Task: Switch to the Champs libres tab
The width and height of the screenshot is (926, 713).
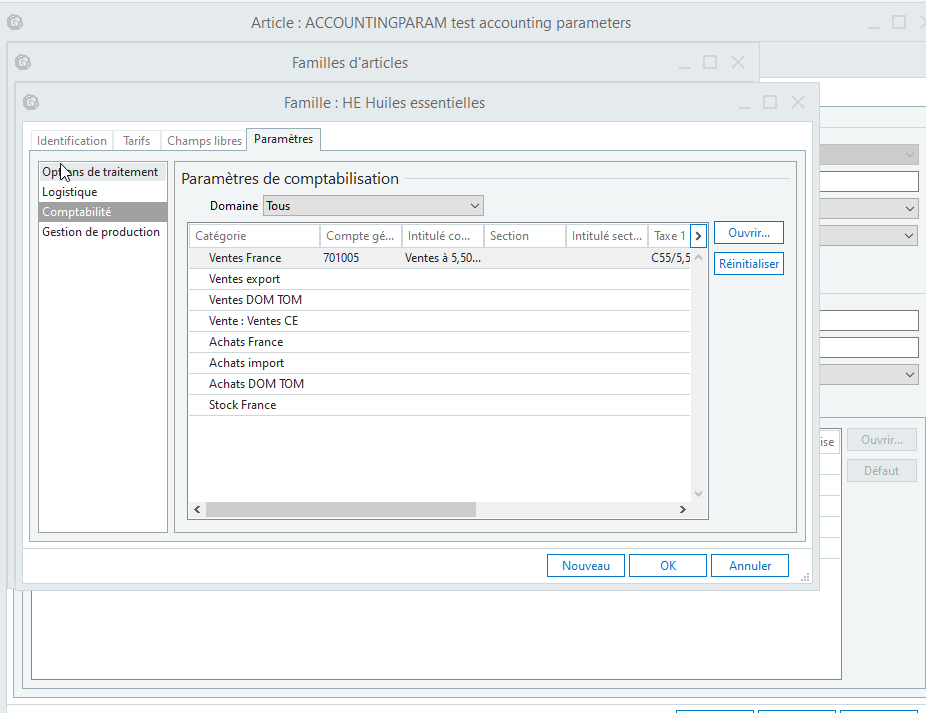Action: [x=204, y=141]
